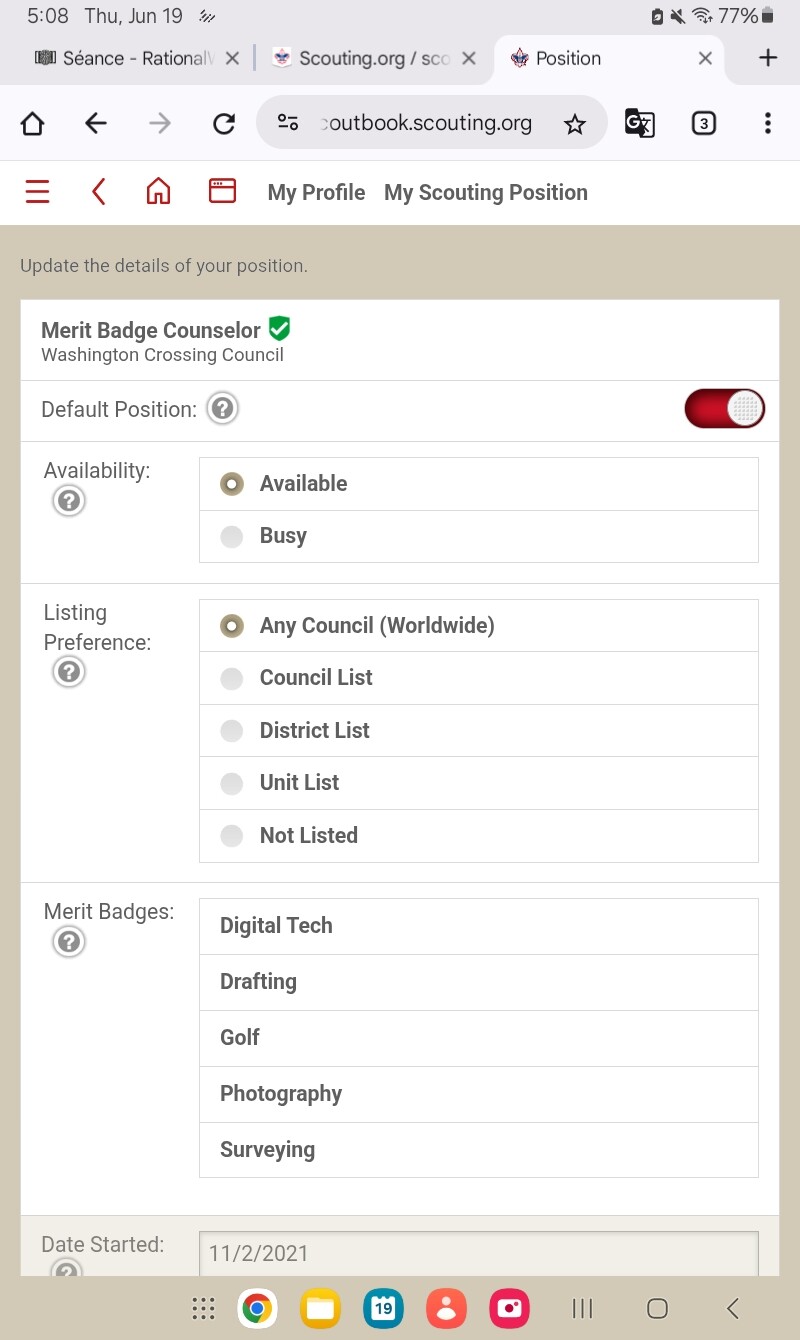The image size is (800, 1340).
Task: Select the Photography merit badge
Action: [x=281, y=1094]
